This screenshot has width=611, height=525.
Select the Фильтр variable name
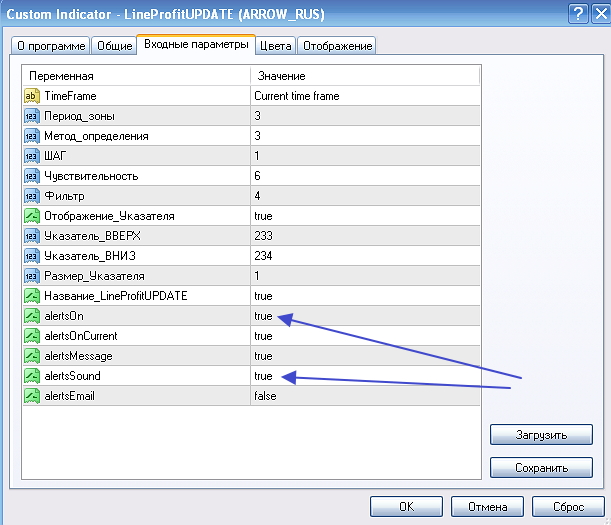(64, 196)
